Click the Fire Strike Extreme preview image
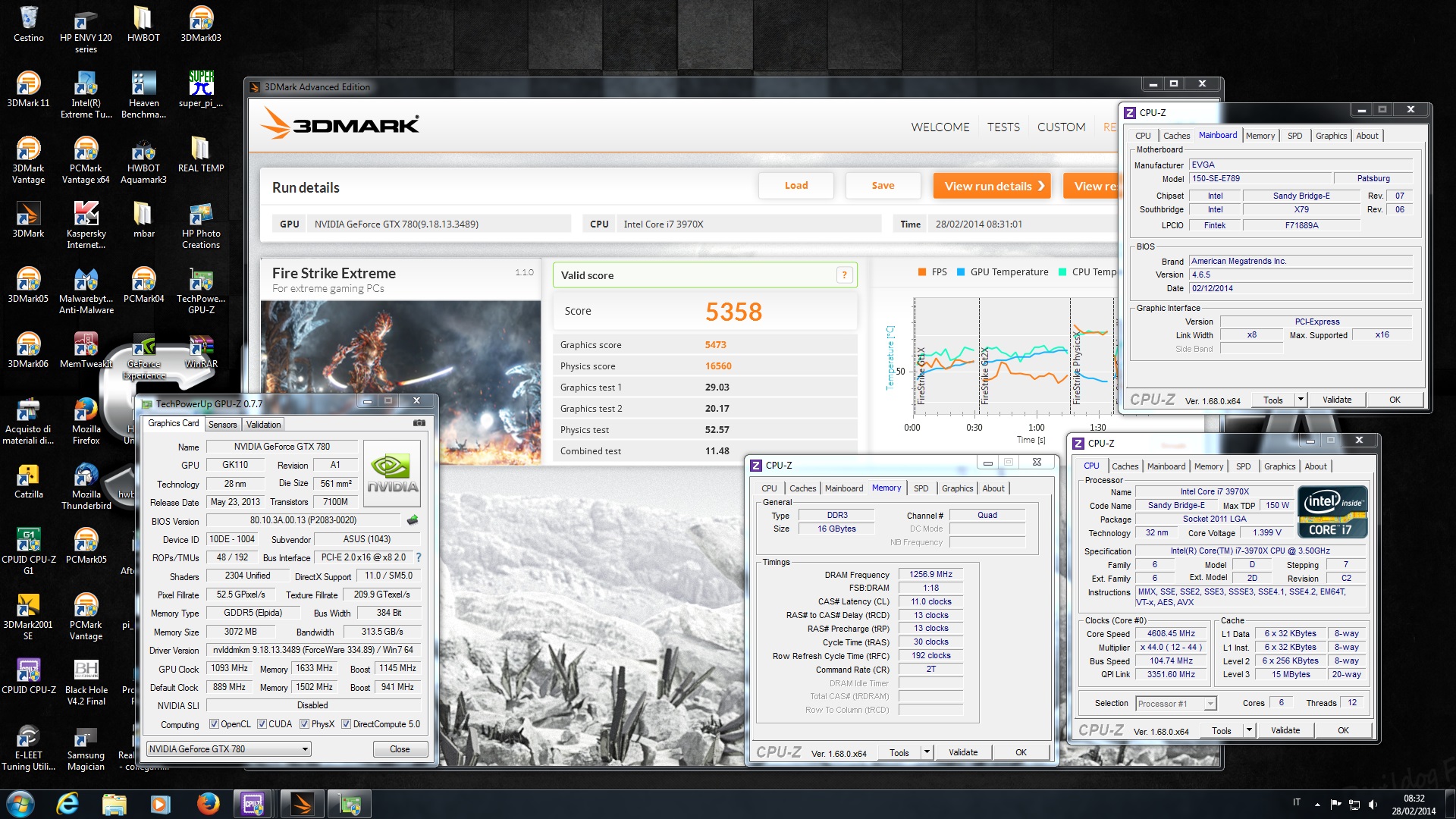This screenshot has height=819, width=1456. [x=401, y=382]
